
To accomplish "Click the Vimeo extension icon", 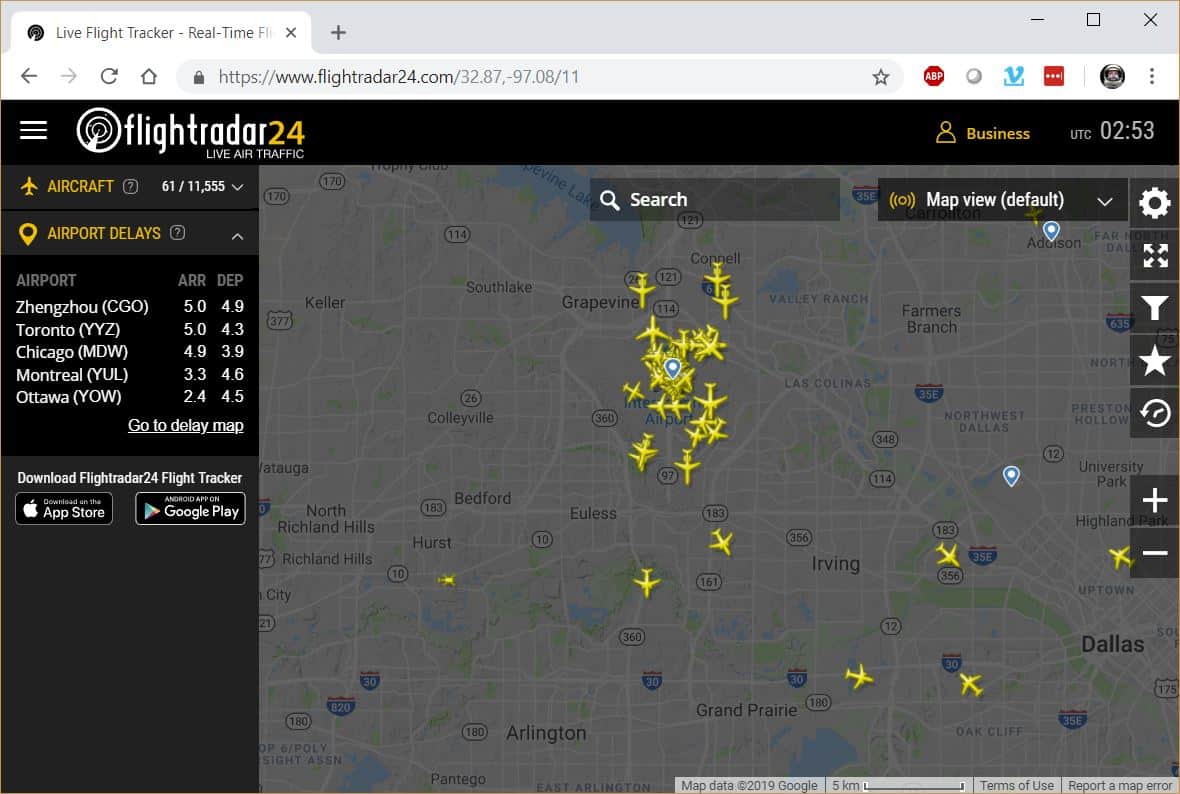I will (x=1013, y=76).
